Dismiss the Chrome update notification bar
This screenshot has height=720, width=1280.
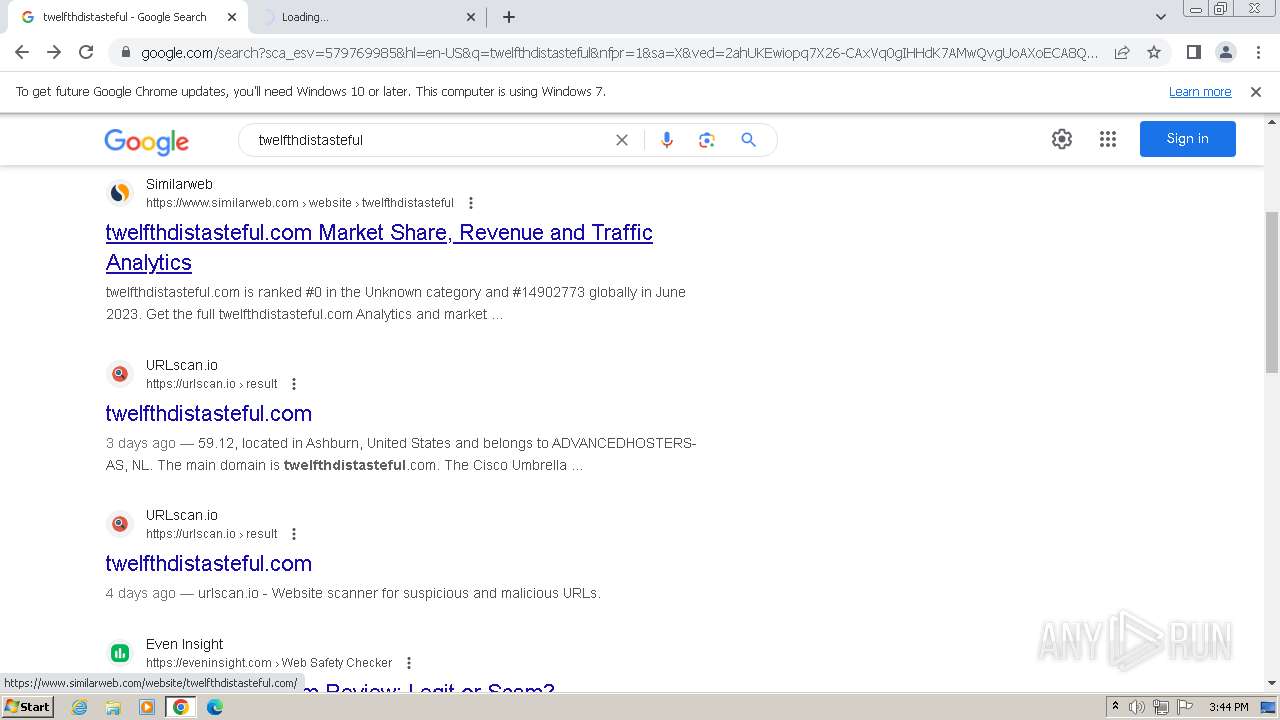pos(1256,92)
